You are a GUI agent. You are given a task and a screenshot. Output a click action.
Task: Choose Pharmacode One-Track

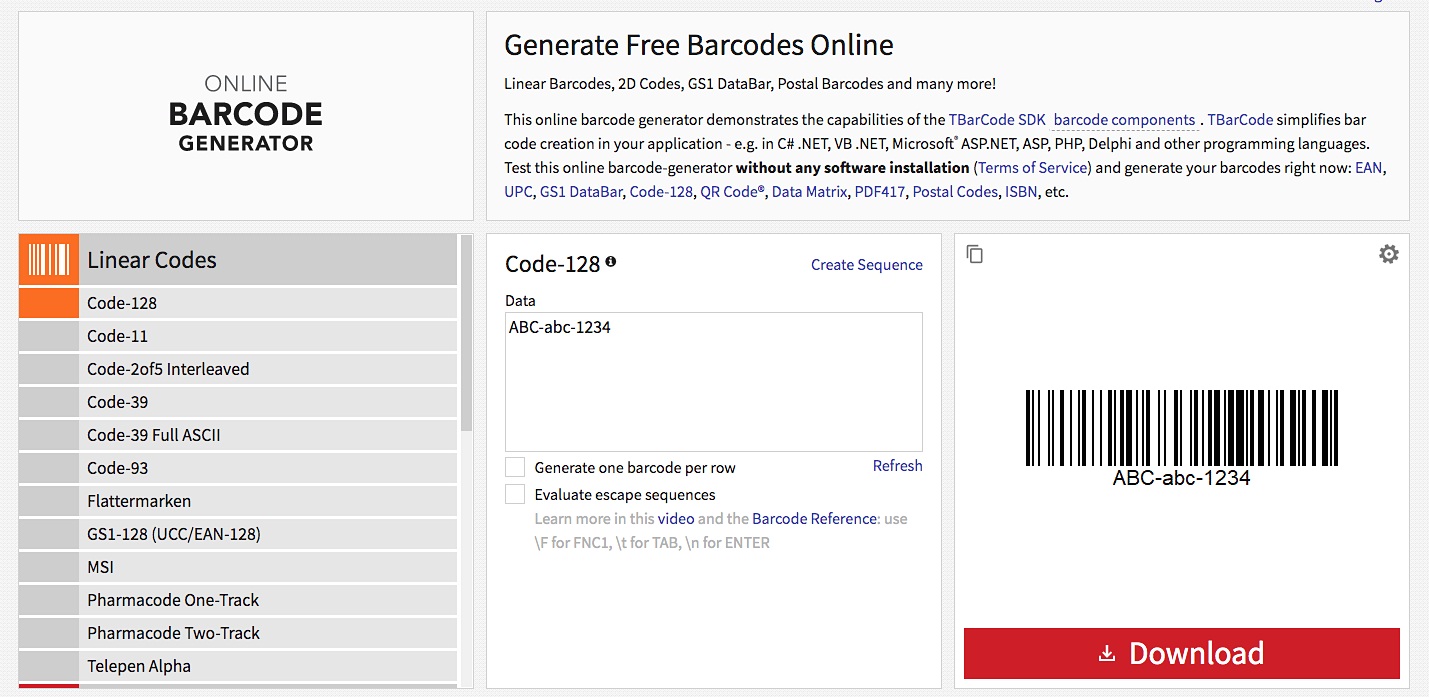pyautogui.click(x=238, y=600)
